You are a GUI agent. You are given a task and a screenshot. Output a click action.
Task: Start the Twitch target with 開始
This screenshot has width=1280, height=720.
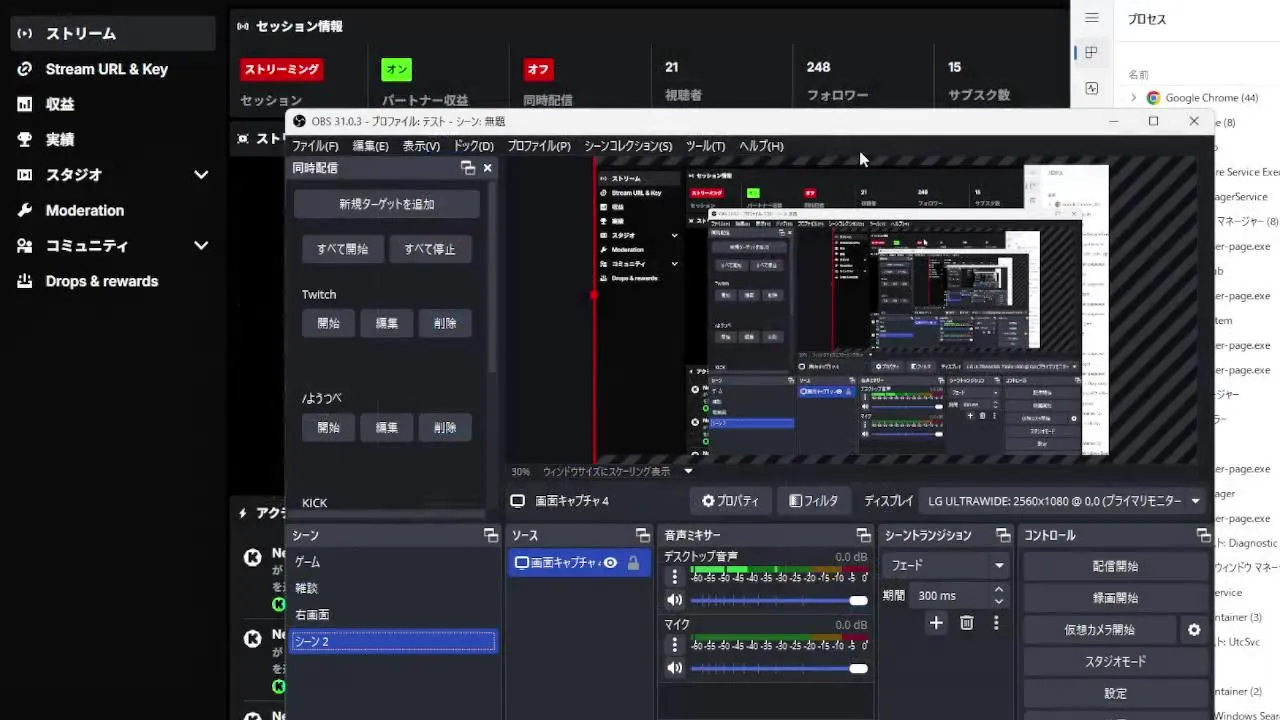point(328,323)
